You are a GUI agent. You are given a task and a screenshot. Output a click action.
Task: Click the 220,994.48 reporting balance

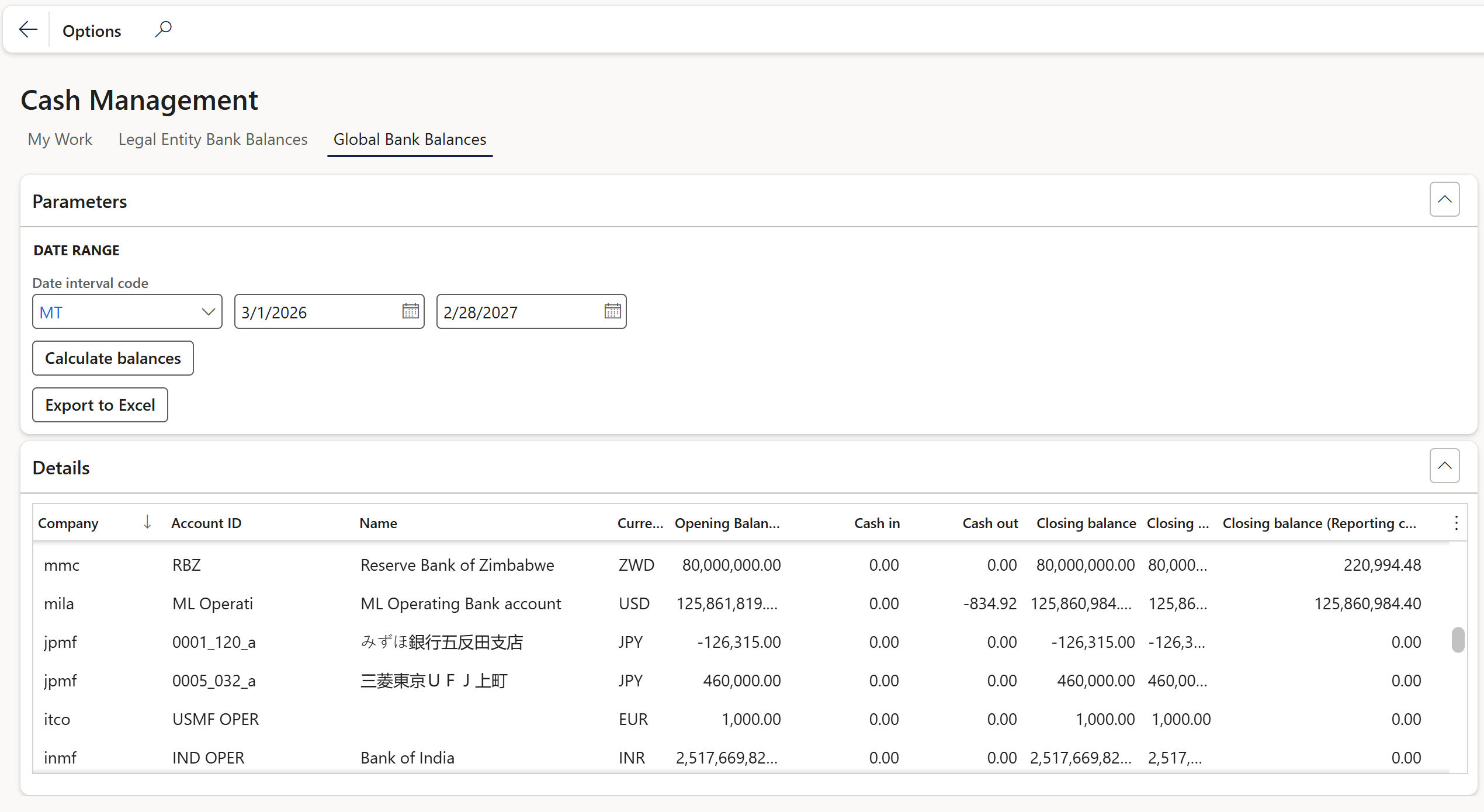[x=1382, y=565]
